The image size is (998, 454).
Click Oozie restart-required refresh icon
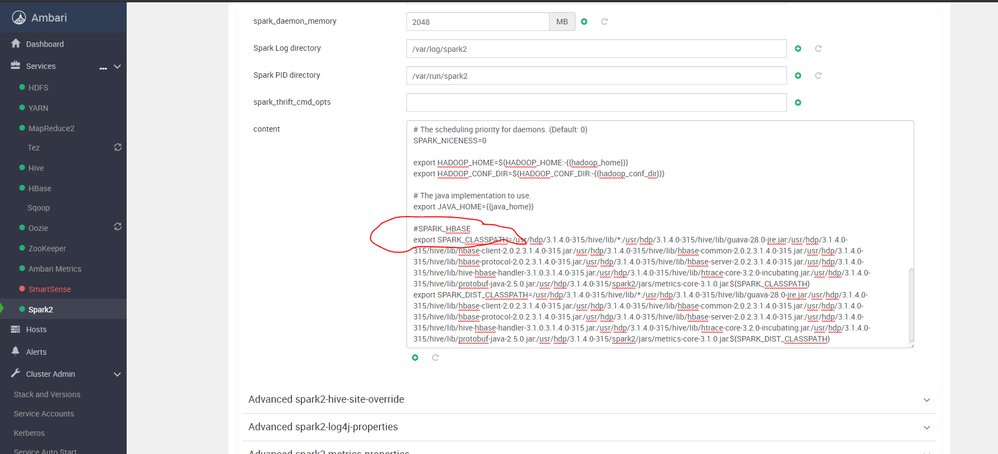117,226
